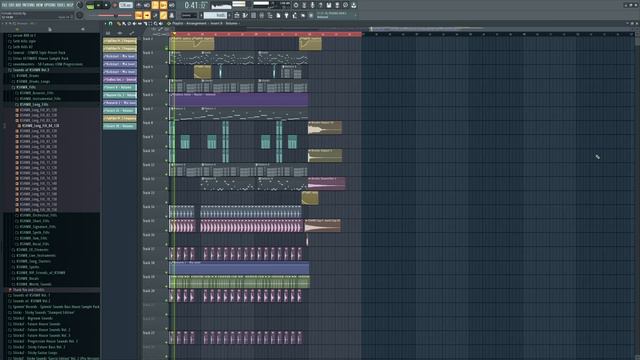Click the tempo display field

pos(126,5)
